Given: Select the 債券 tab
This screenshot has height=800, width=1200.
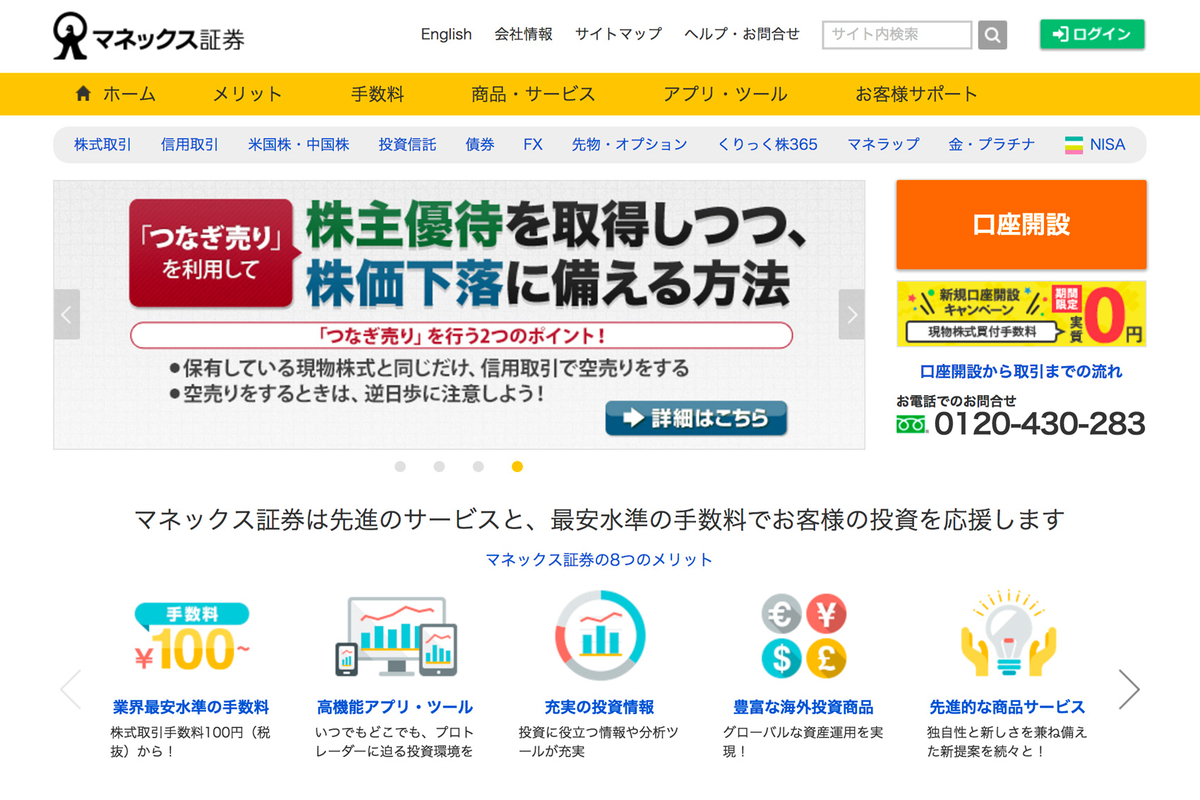Looking at the screenshot, I should click(x=480, y=144).
